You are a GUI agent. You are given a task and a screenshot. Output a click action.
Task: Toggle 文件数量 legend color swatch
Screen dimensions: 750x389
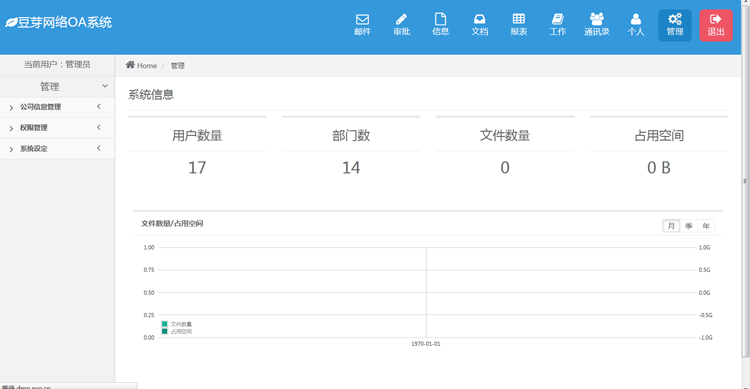165,324
